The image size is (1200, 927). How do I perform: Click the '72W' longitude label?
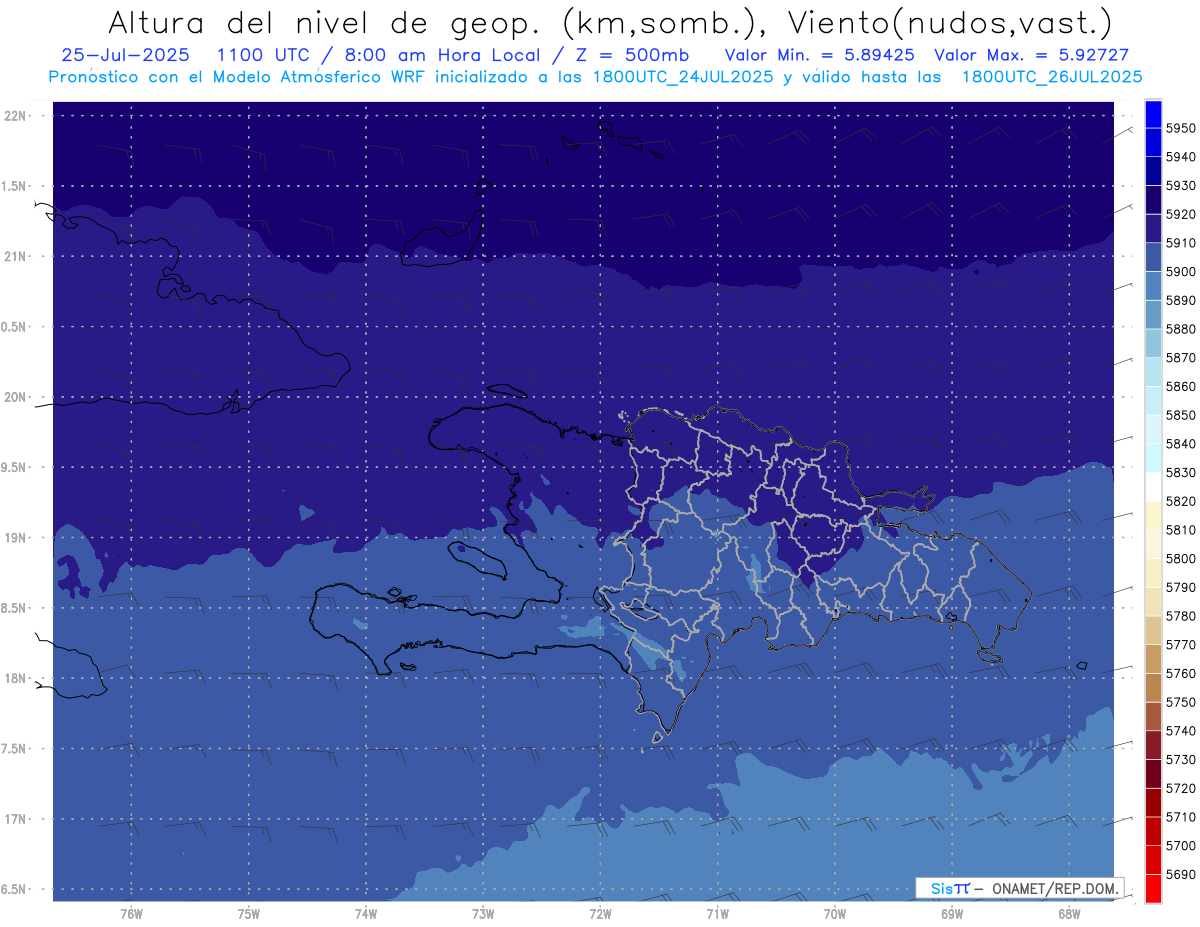(x=600, y=914)
